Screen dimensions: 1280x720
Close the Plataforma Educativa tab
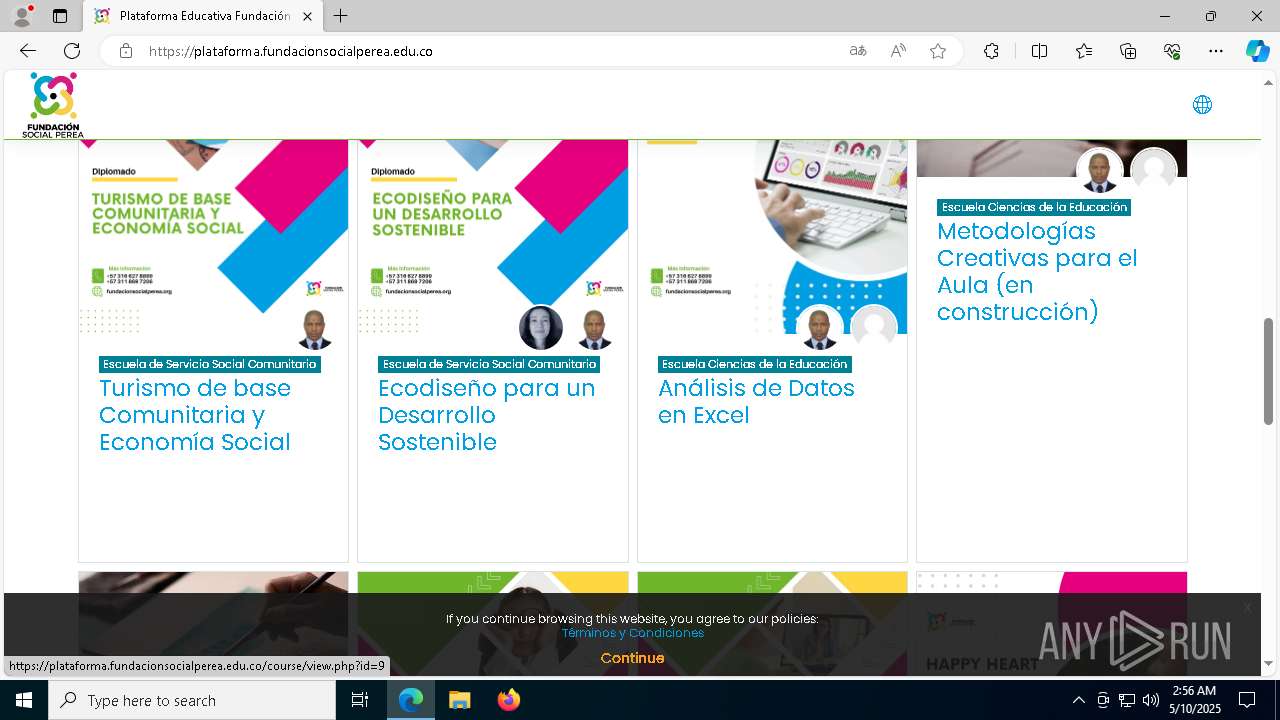point(307,16)
